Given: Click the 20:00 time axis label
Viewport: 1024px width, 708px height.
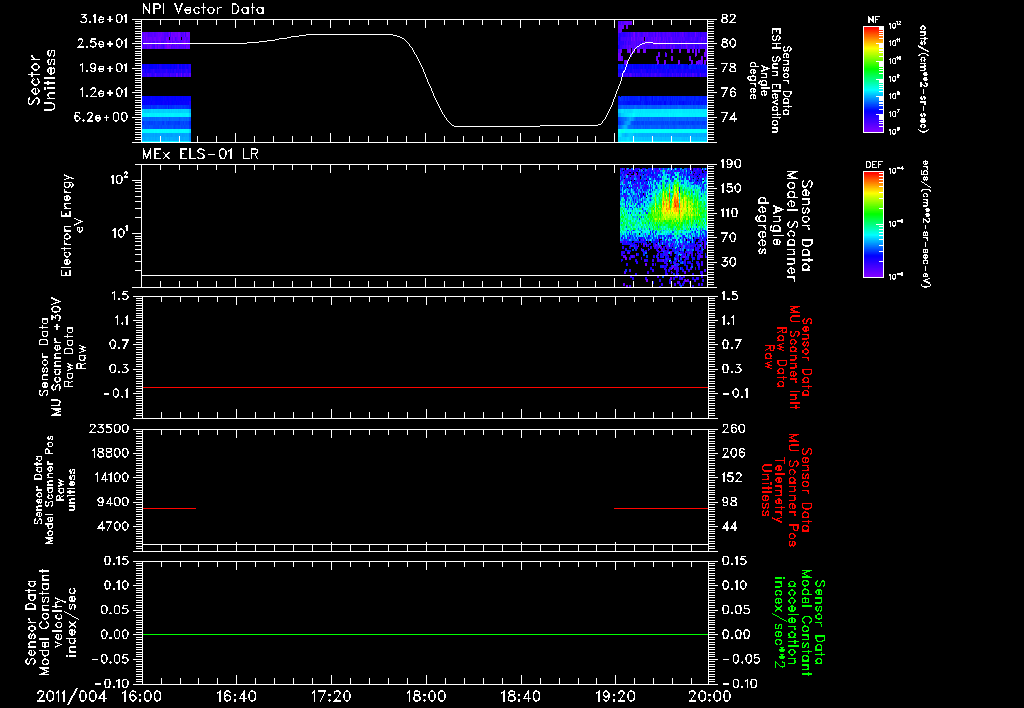Looking at the screenshot, I should coord(710,696).
